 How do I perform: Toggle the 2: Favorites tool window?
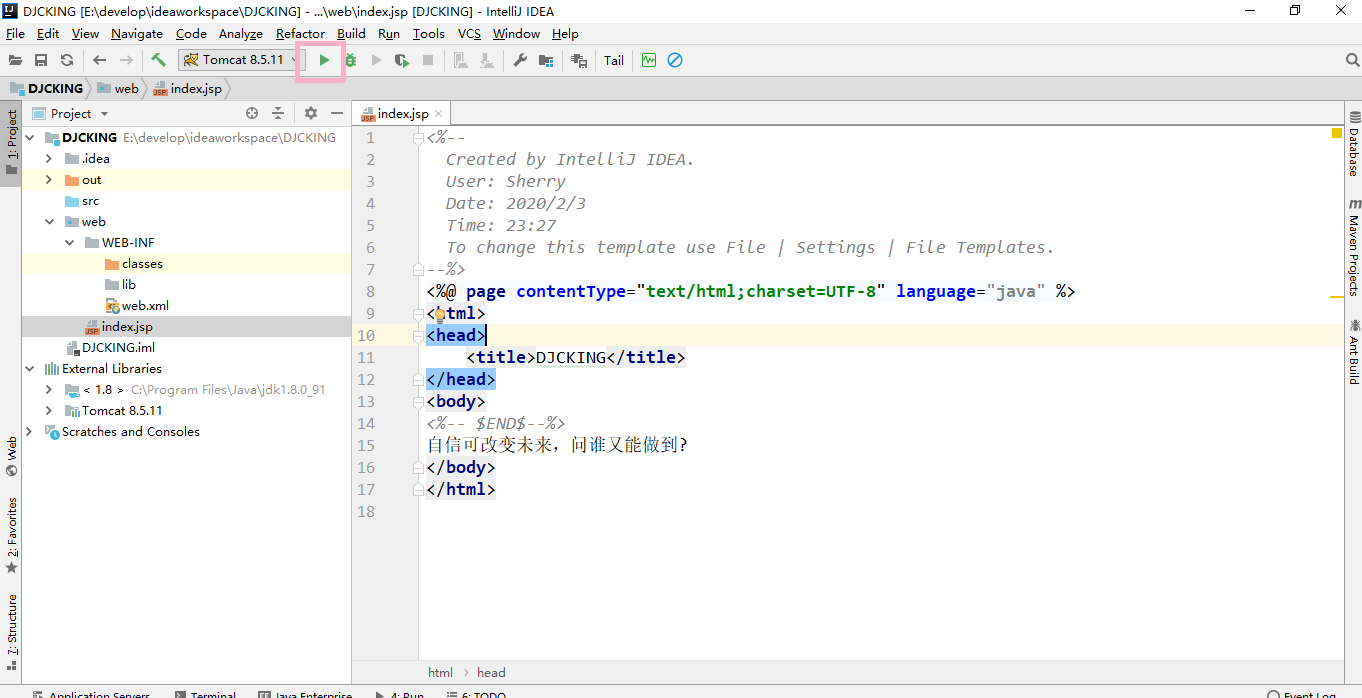coord(11,535)
